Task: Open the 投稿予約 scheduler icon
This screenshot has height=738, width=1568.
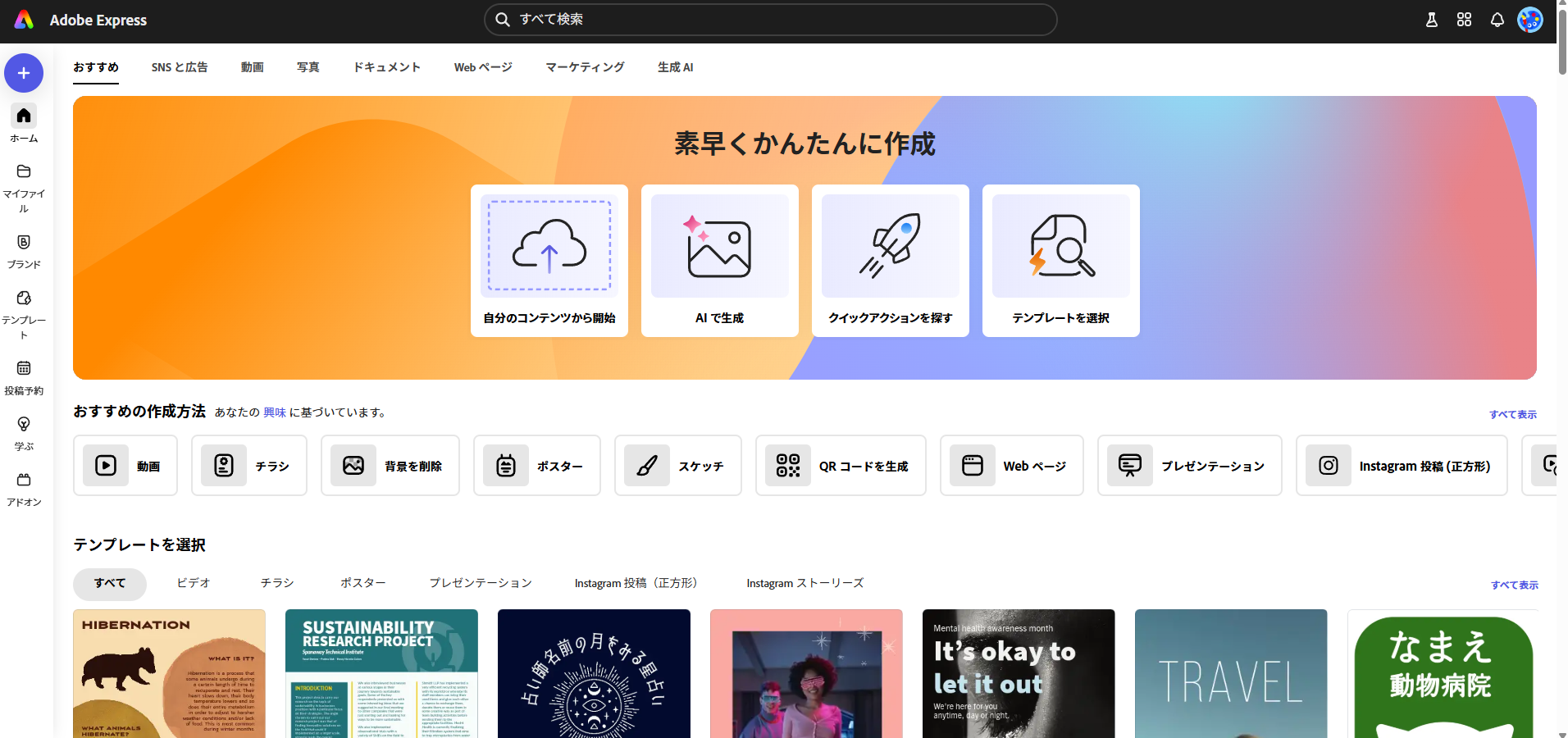Action: (x=23, y=376)
